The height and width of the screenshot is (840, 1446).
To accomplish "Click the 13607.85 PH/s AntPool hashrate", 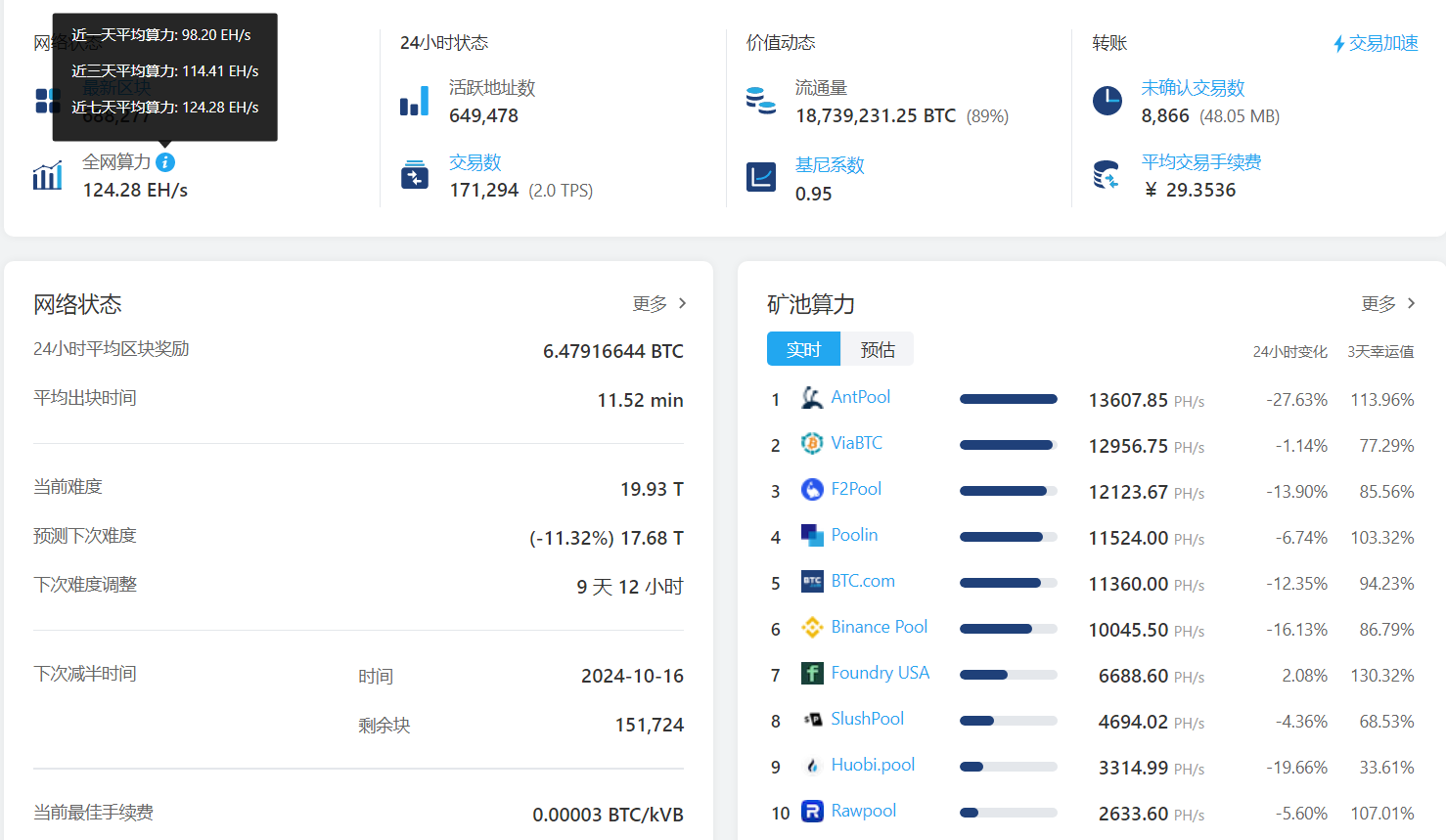I will [x=1147, y=400].
